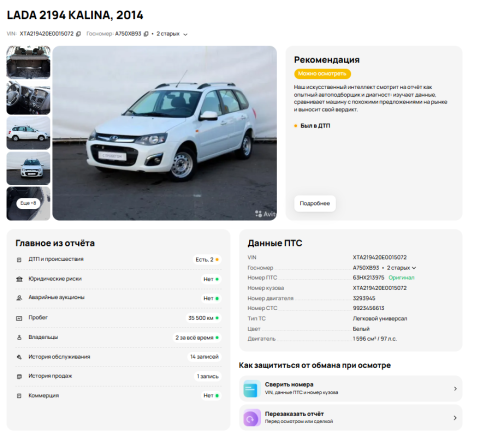The image size is (492, 447).
Task: Expand 'Перезаказать отчёт' with chevron arrow
Action: [x=455, y=418]
